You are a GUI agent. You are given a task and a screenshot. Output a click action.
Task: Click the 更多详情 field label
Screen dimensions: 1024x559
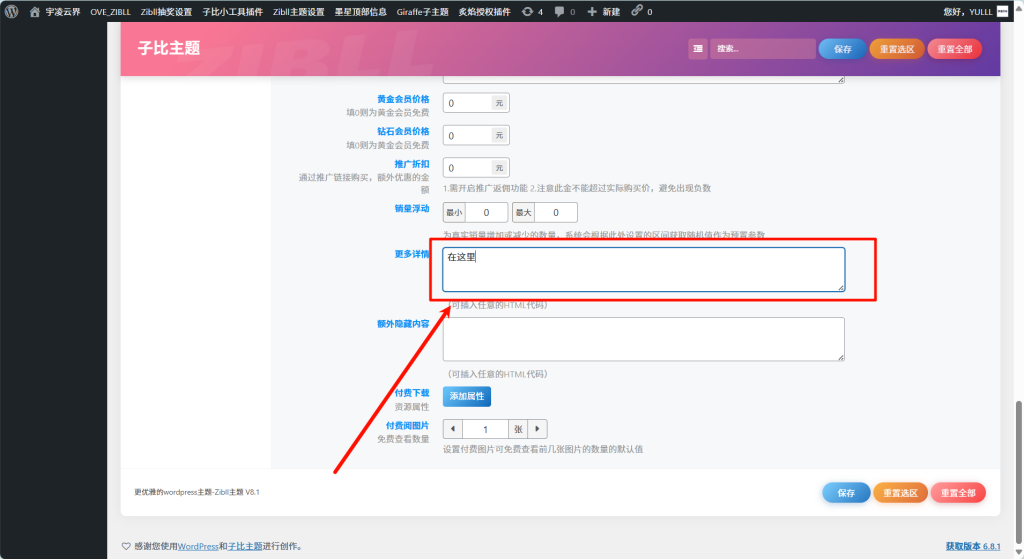click(412, 254)
